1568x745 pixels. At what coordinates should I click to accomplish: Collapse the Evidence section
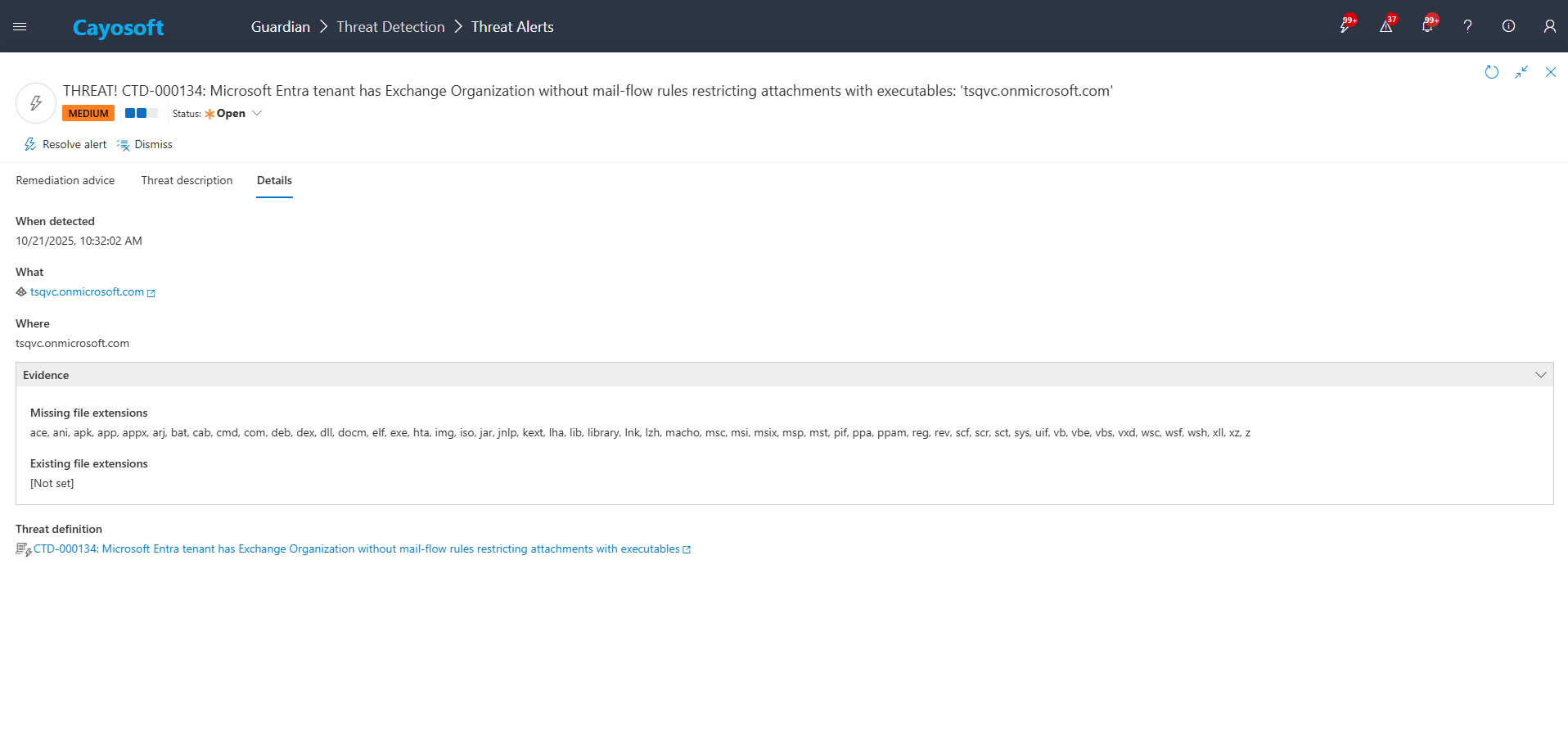coord(1540,375)
